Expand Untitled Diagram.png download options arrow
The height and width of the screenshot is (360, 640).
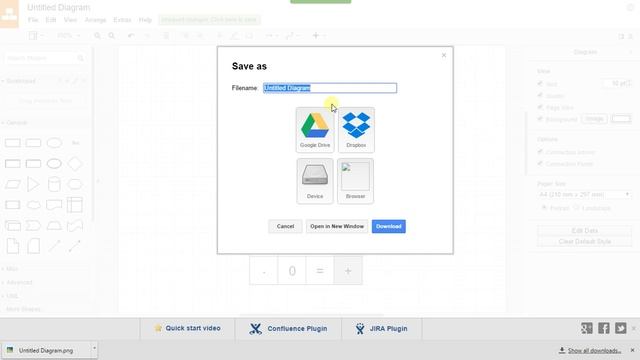94,349
